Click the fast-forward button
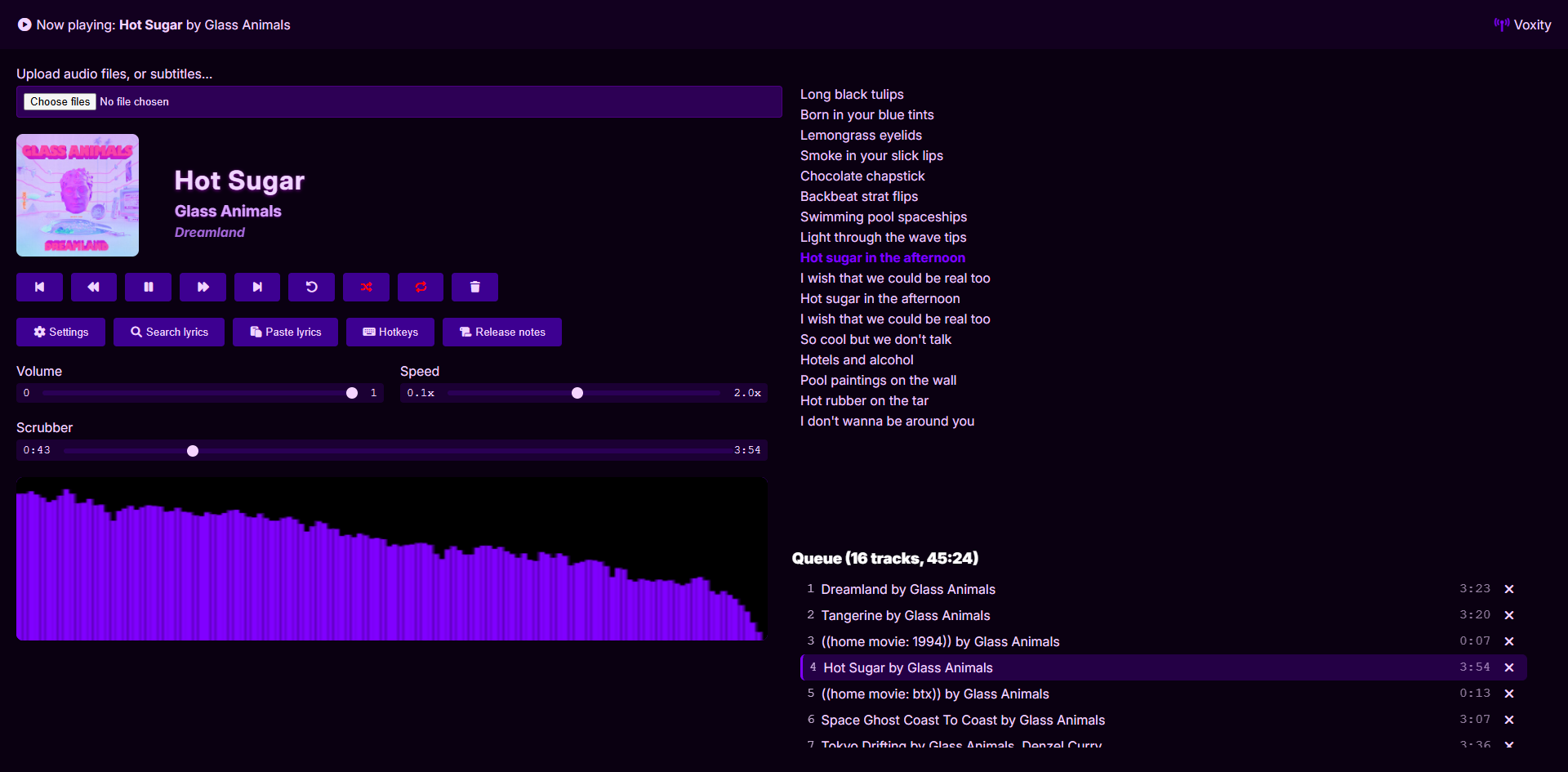The height and width of the screenshot is (772, 1568). [203, 287]
